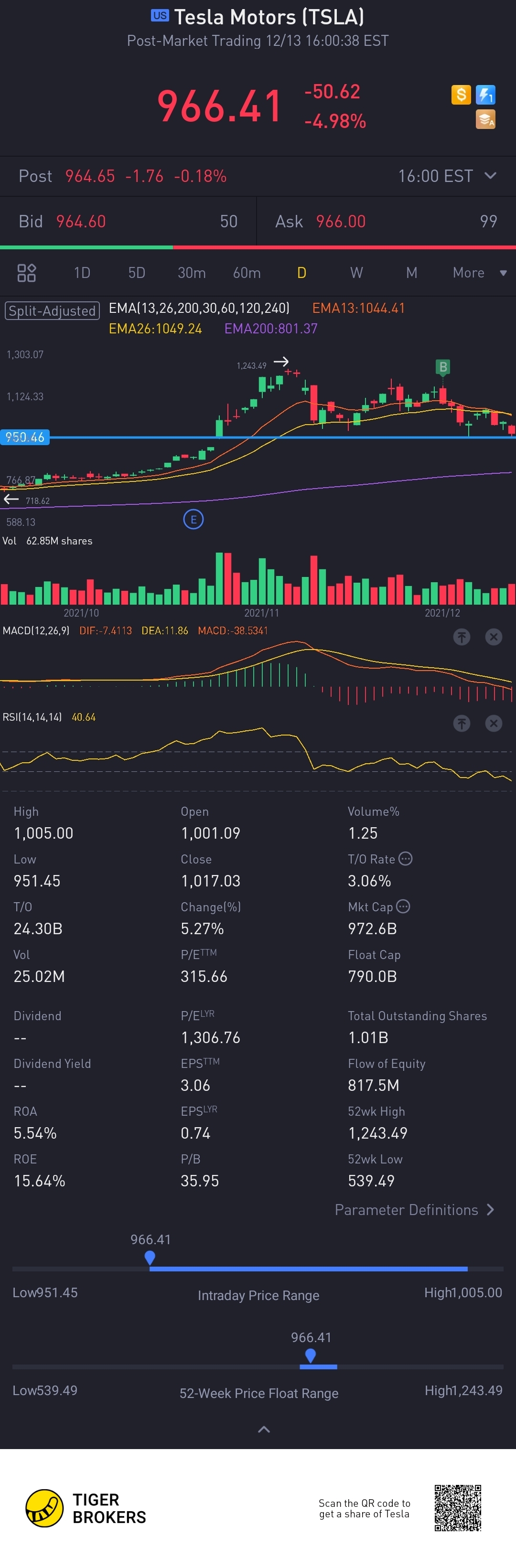
Task: Tap the US market flag badge
Action: click(160, 16)
